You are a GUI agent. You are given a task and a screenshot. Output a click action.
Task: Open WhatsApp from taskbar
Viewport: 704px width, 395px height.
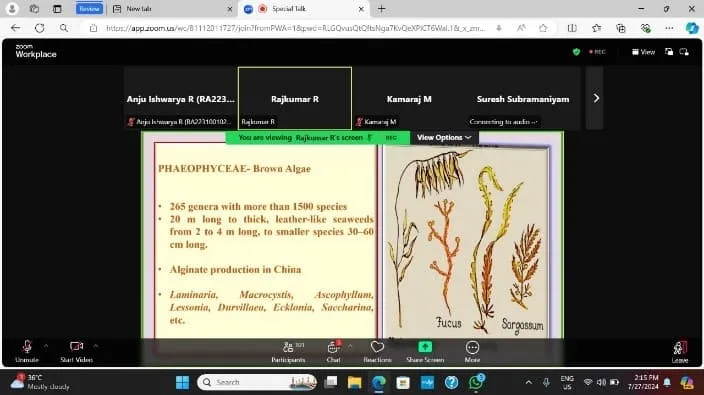click(475, 382)
